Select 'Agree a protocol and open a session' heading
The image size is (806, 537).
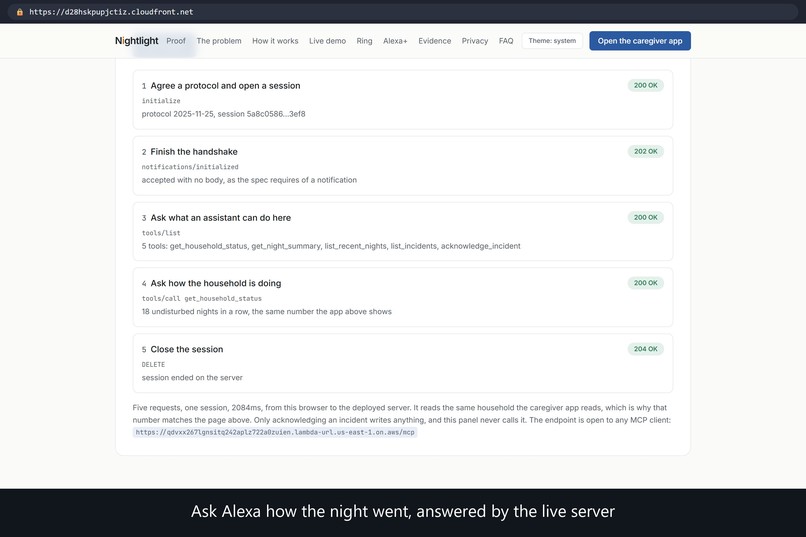225,86
